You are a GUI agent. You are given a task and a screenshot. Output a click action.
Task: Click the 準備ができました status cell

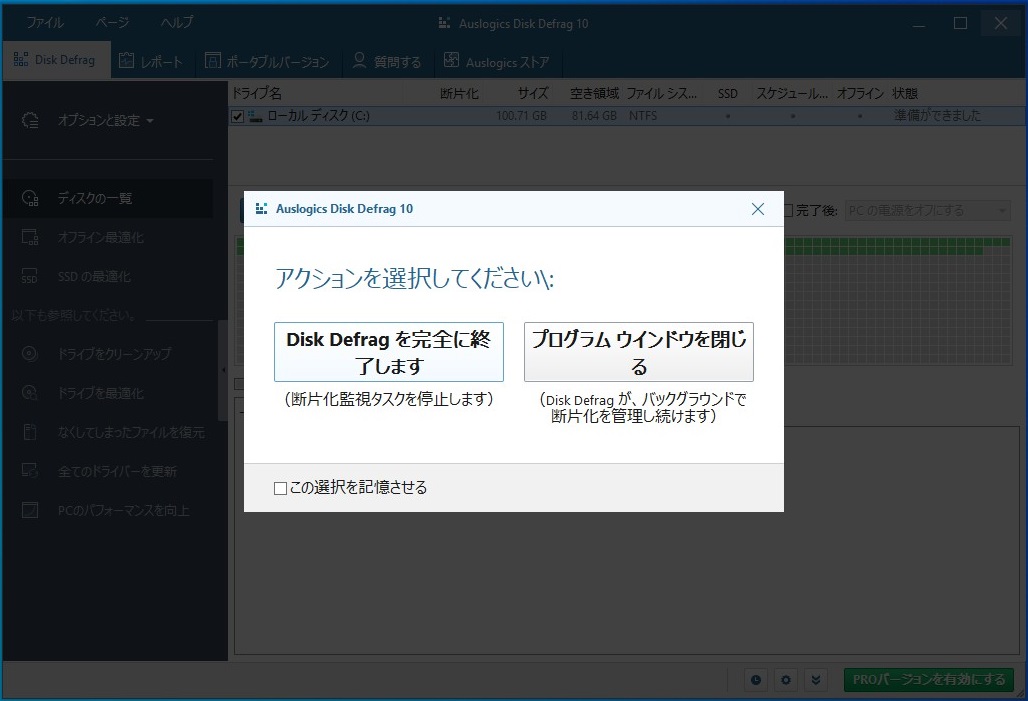(x=938, y=115)
